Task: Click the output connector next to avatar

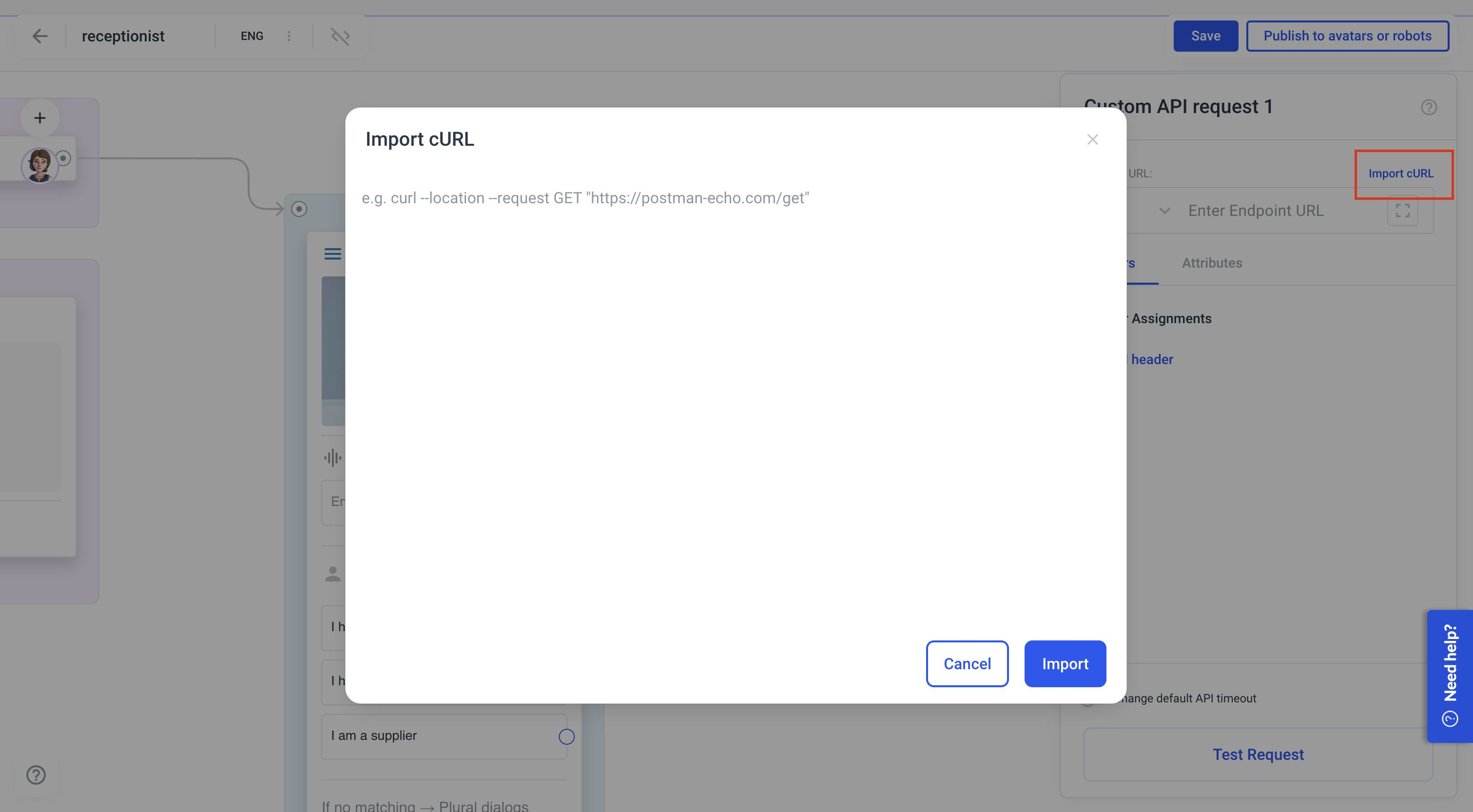Action: (64, 158)
